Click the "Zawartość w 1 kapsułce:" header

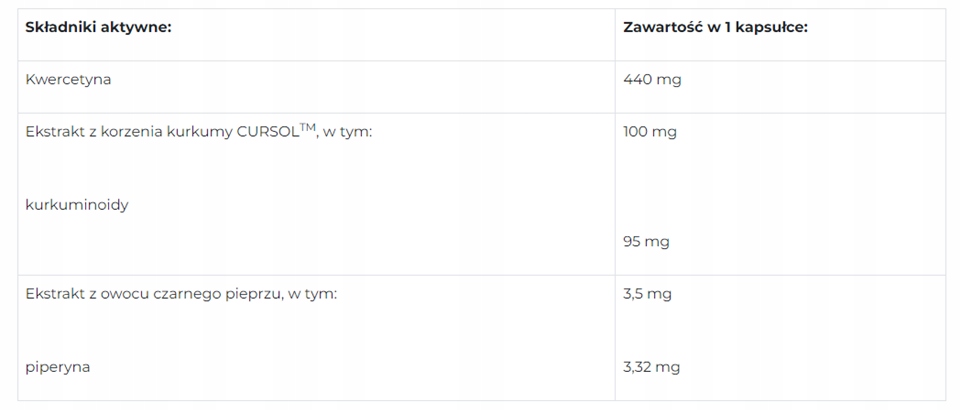click(x=715, y=27)
